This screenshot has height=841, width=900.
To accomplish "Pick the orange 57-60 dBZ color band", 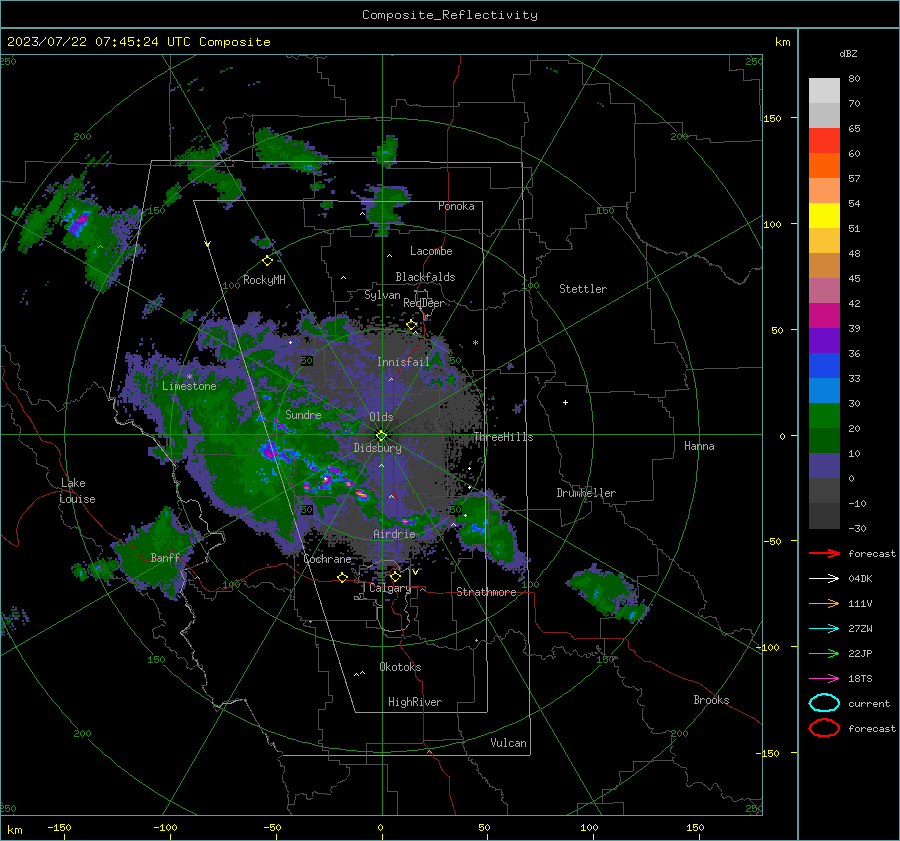I will pos(824,166).
